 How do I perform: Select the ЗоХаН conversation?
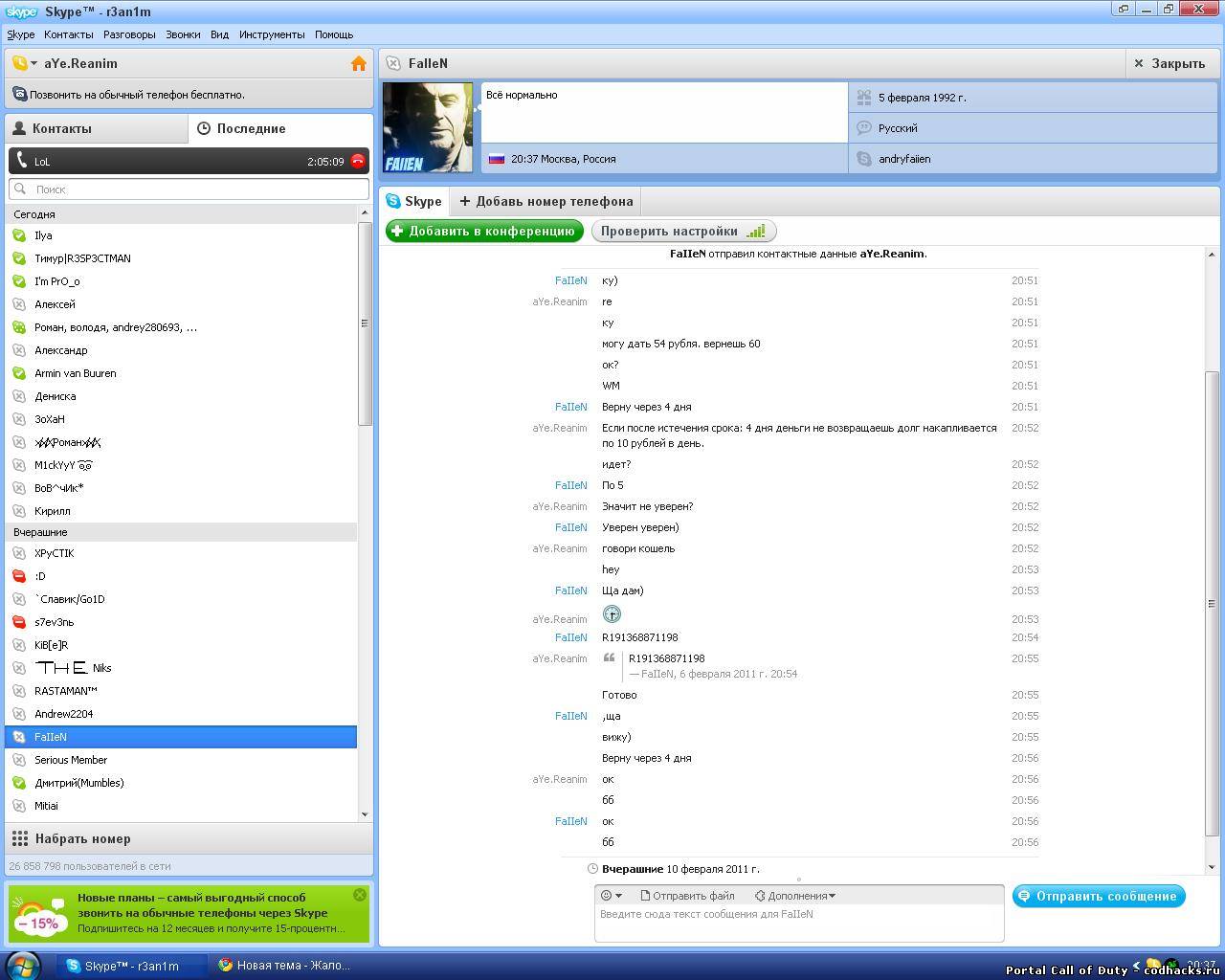[x=182, y=419]
